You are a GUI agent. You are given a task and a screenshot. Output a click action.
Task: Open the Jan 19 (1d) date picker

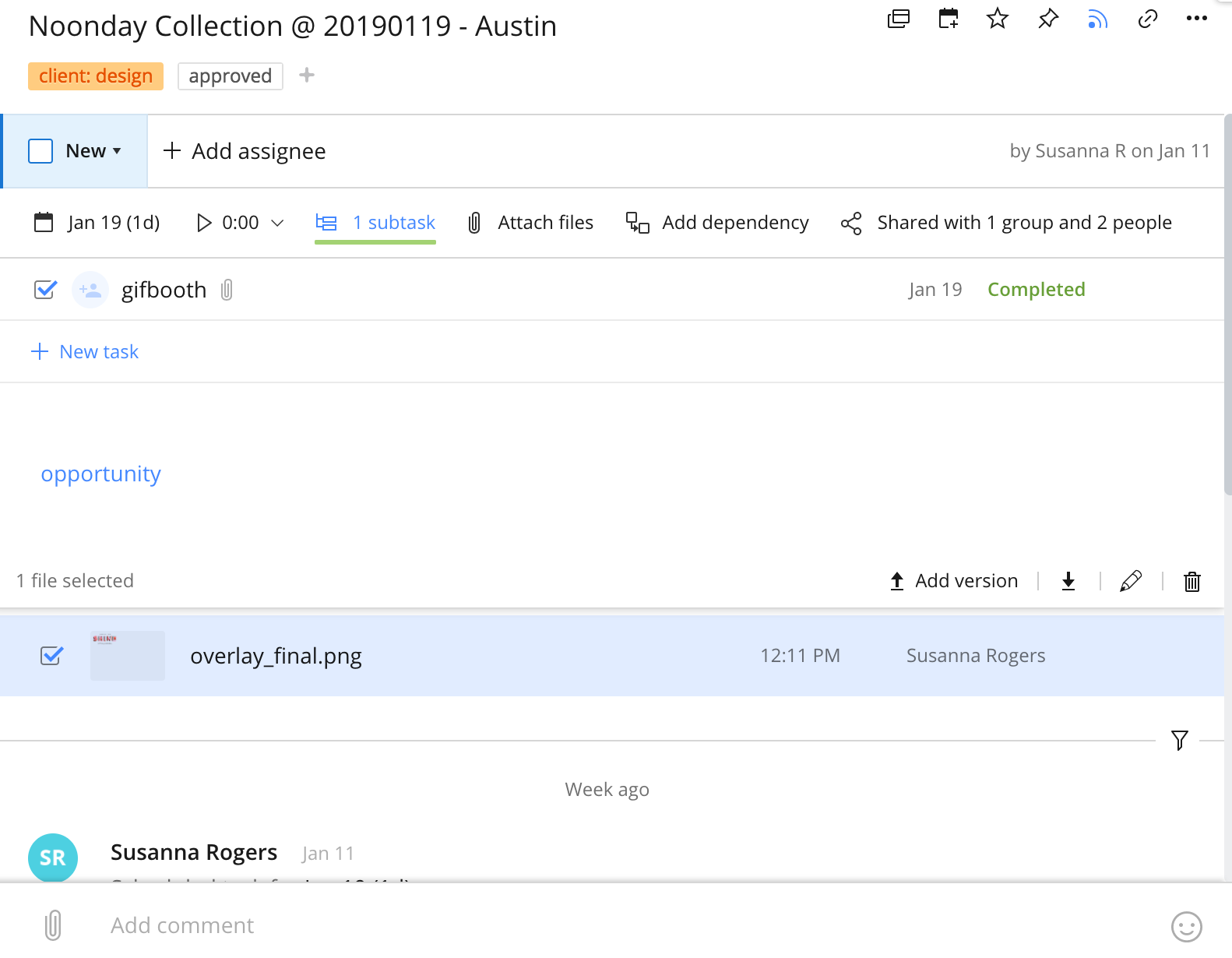click(98, 223)
